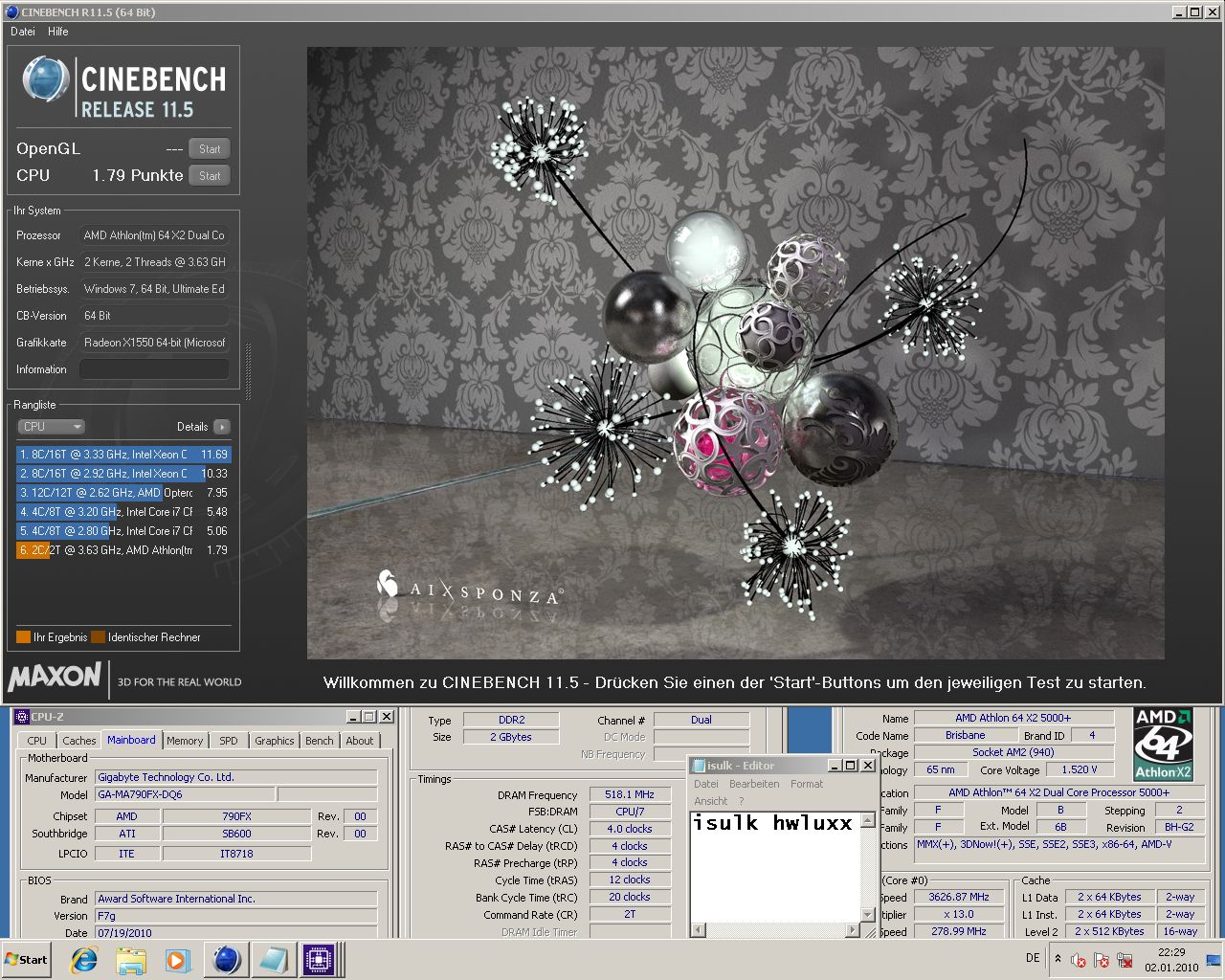Click the isulk Editor title bar icon
Image resolution: width=1225 pixels, height=980 pixels.
(x=699, y=766)
